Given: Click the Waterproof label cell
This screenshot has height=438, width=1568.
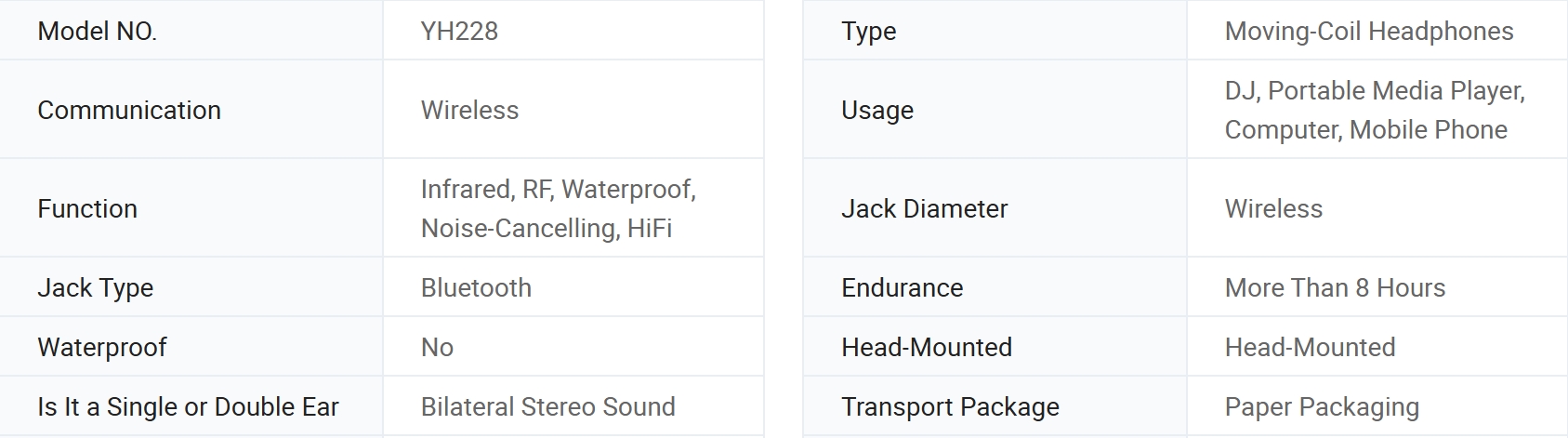Looking at the screenshot, I should tap(191, 347).
